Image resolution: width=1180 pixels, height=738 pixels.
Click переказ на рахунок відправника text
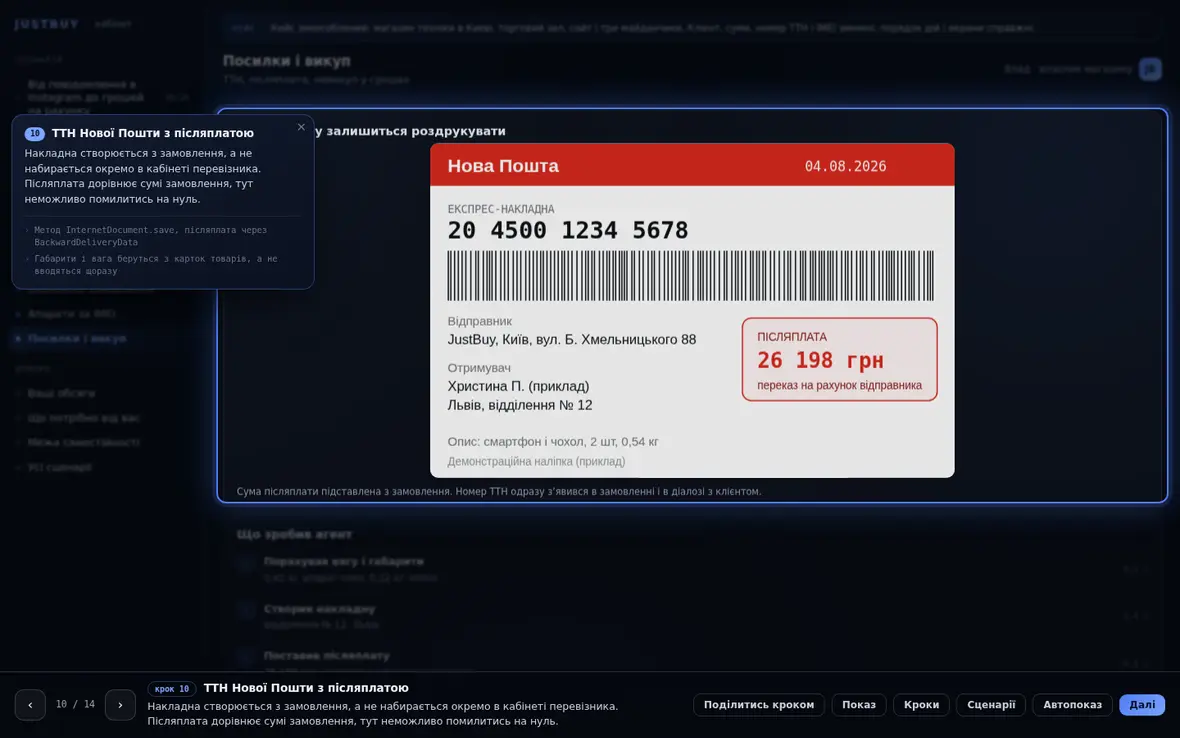tap(839, 385)
